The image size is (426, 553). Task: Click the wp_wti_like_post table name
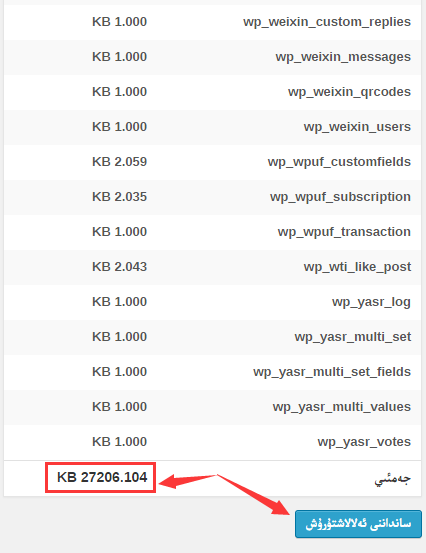pos(357,267)
